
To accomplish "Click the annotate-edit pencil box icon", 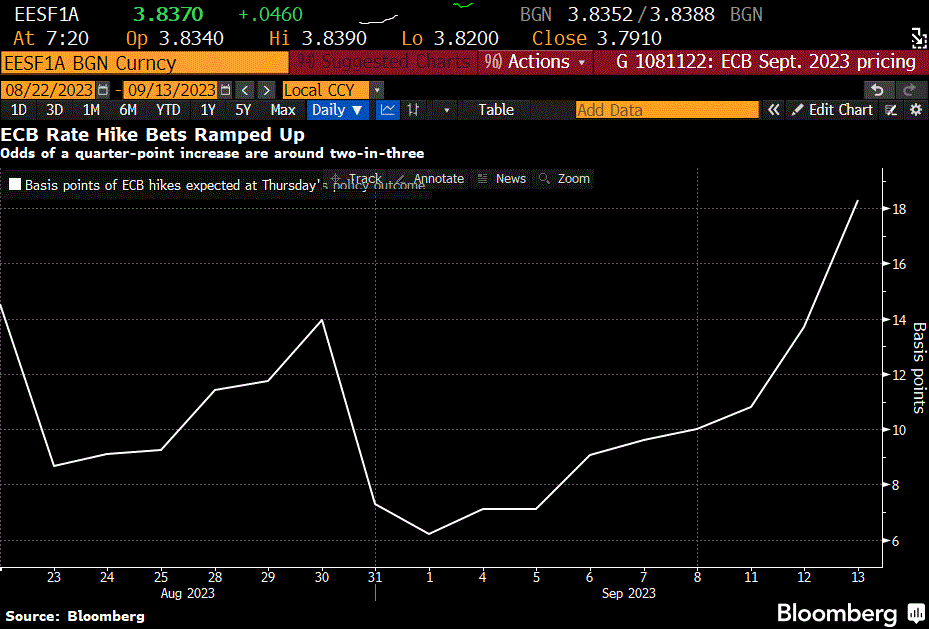I will pyautogui.click(x=891, y=110).
